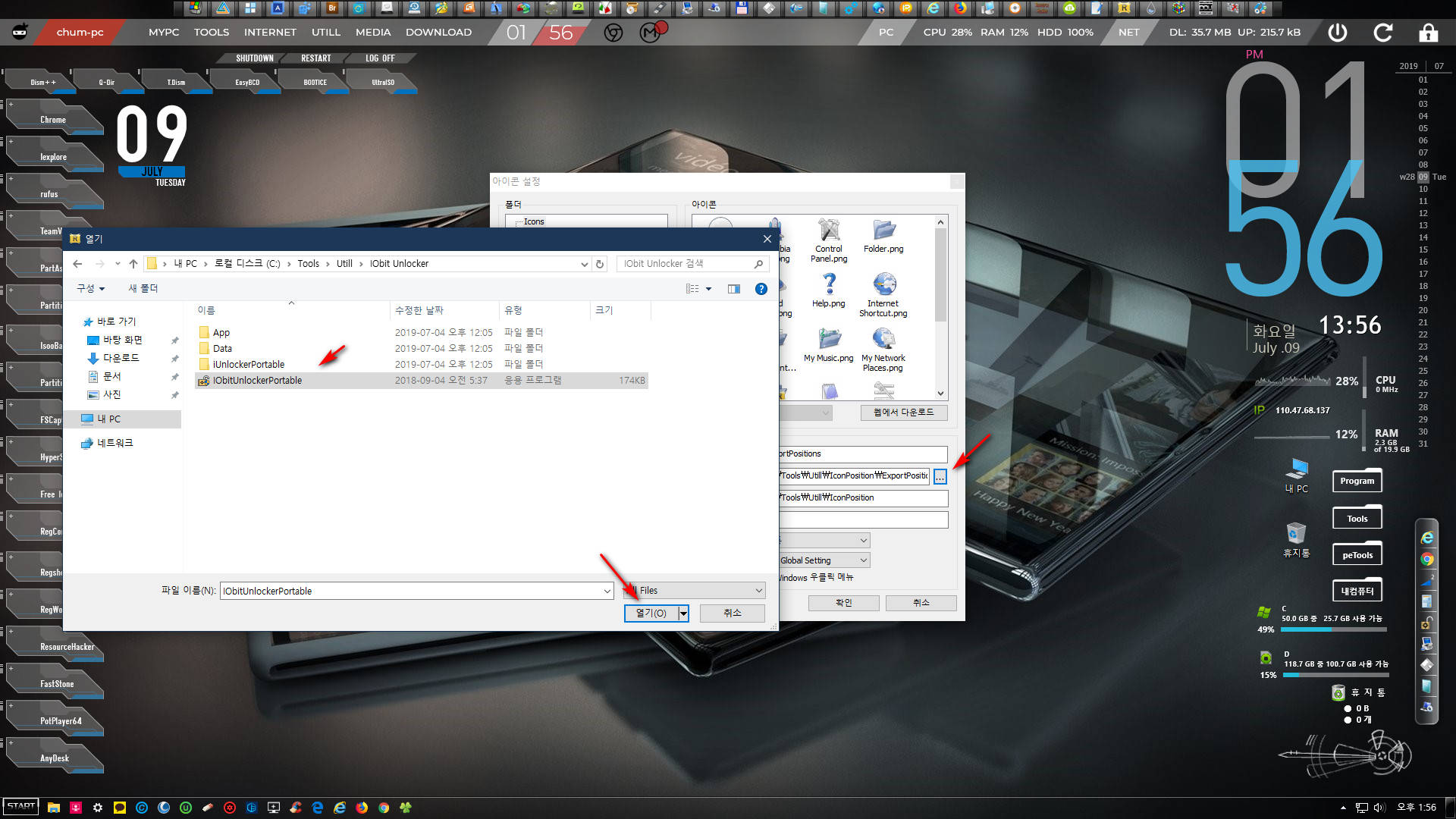
Task: Open the file name history dropdown
Action: point(607,591)
